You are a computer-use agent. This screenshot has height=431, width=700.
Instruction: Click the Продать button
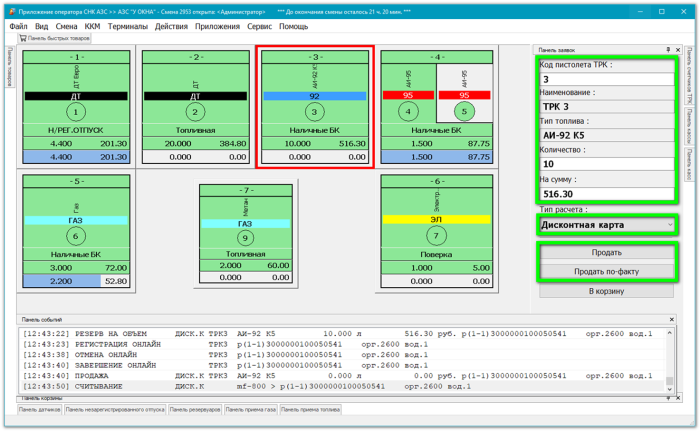pos(607,252)
